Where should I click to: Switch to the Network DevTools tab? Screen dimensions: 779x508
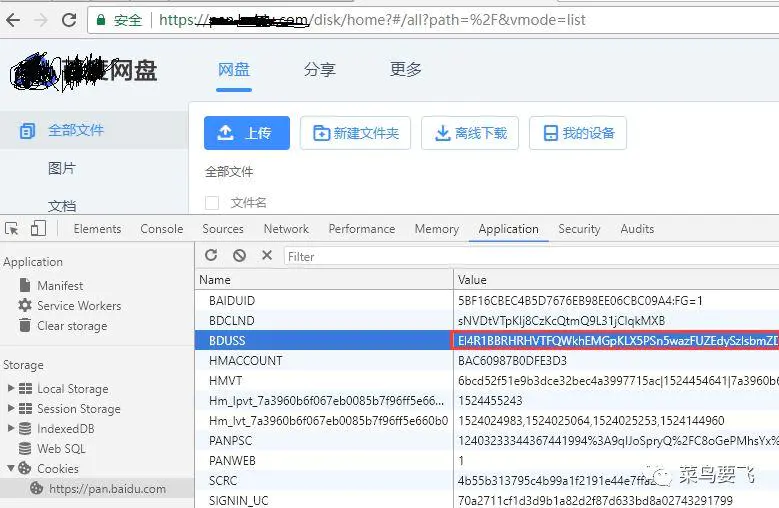pyautogui.click(x=286, y=229)
